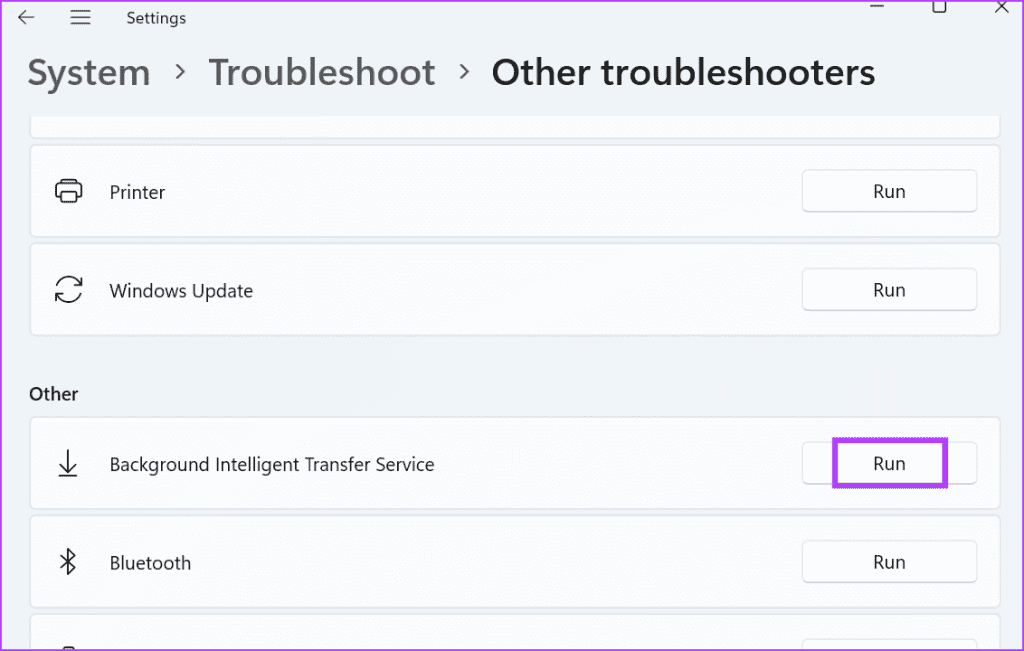Select the Bluetooth row label
1024x651 pixels.
[x=150, y=563]
